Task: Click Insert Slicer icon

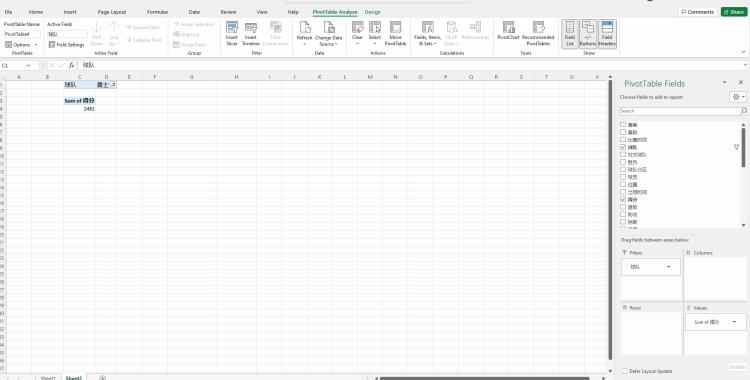Action: pos(232,34)
